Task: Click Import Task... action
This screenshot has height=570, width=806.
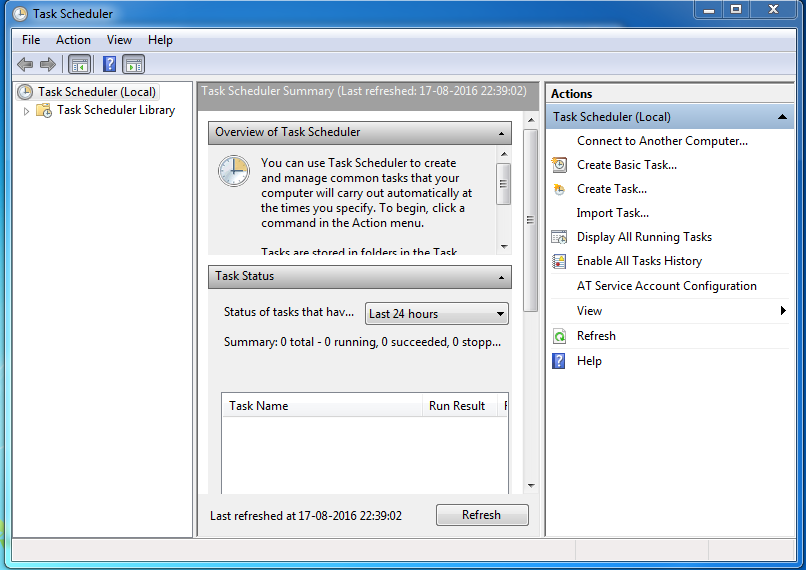Action: (x=613, y=213)
